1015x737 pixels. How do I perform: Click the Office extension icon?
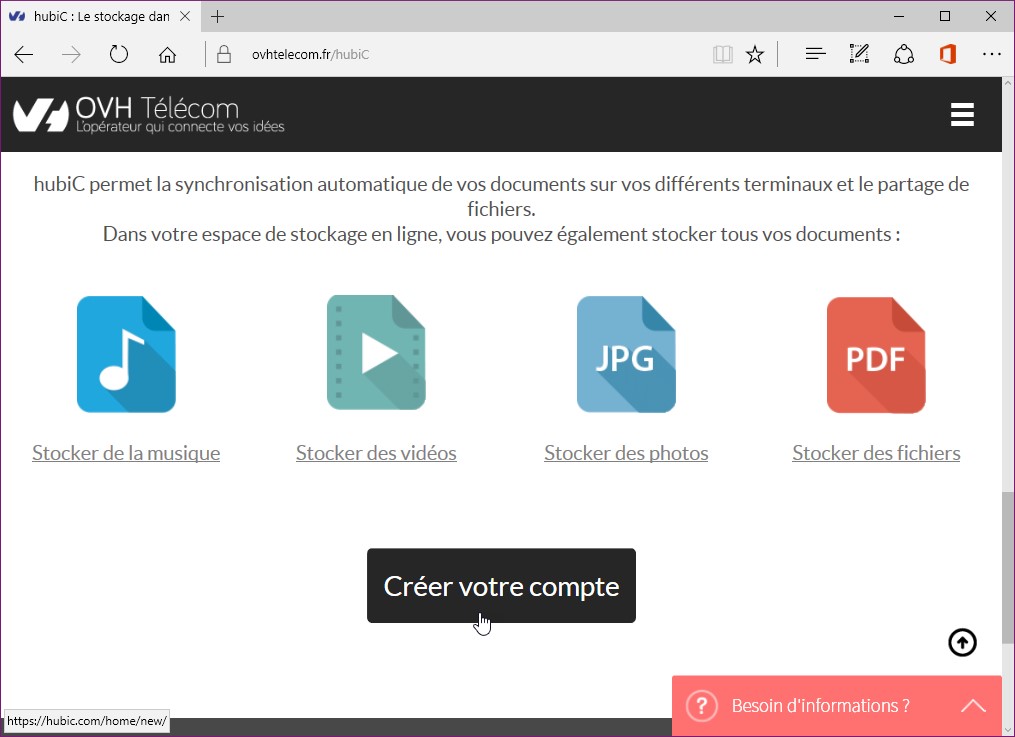click(x=948, y=54)
